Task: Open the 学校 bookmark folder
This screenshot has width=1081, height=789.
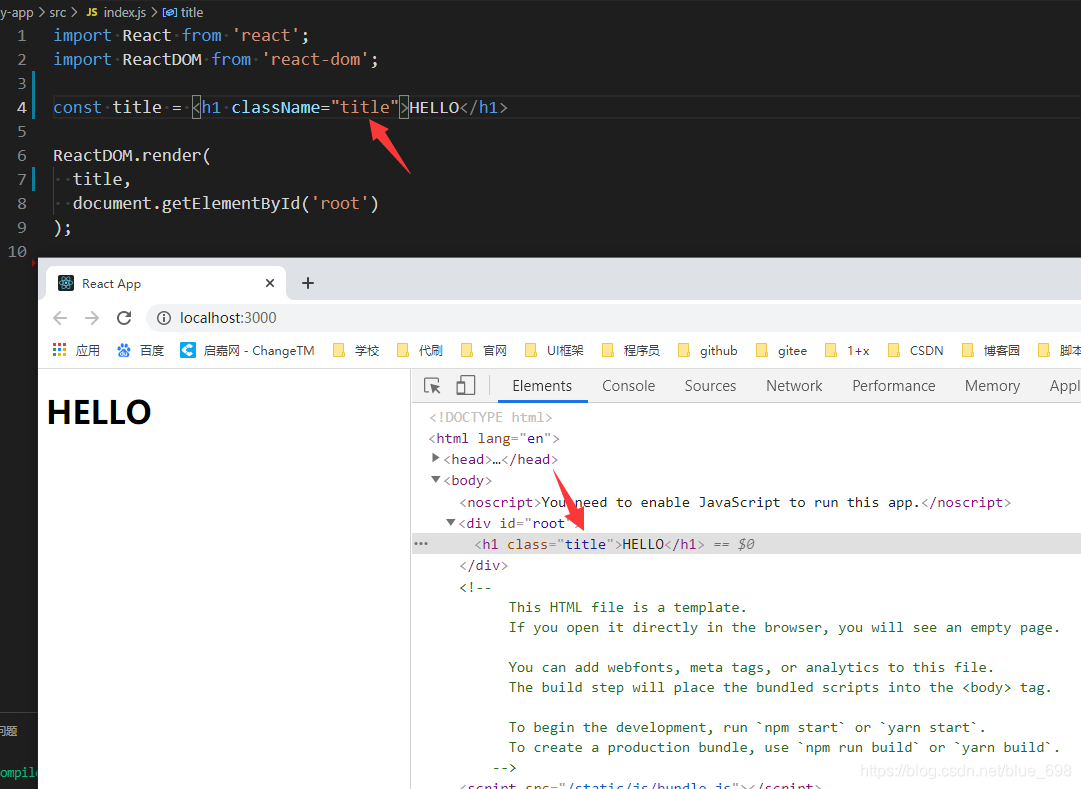Action: click(x=356, y=350)
